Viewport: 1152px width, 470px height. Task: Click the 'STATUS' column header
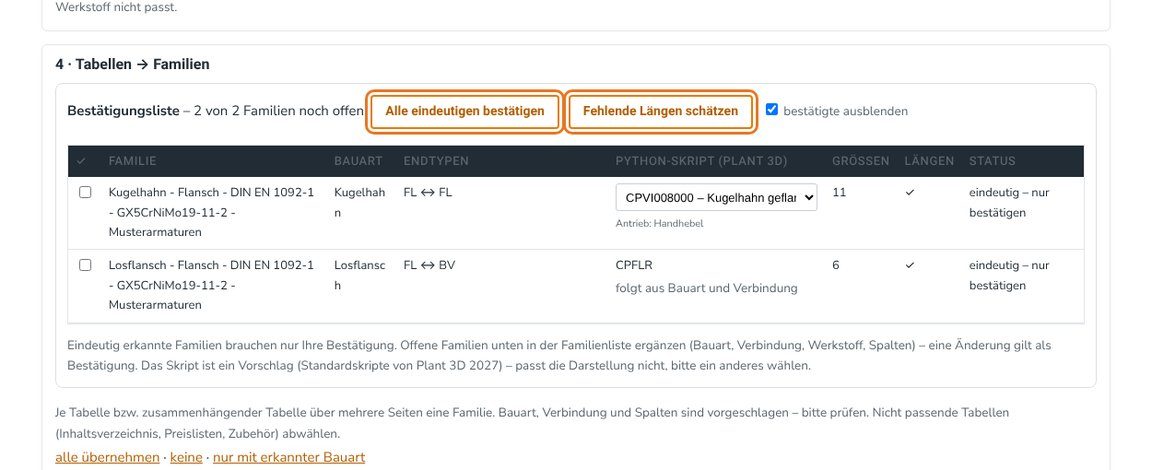992,161
